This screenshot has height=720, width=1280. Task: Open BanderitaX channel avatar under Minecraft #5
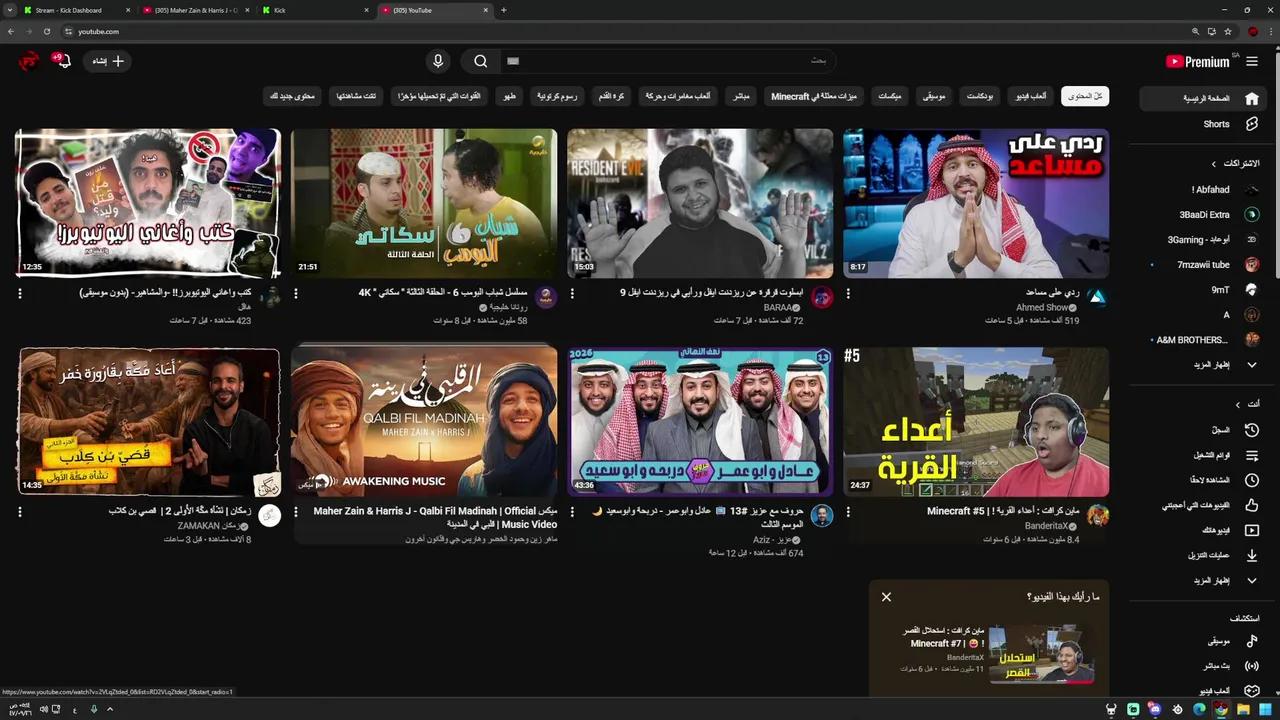(x=1097, y=516)
